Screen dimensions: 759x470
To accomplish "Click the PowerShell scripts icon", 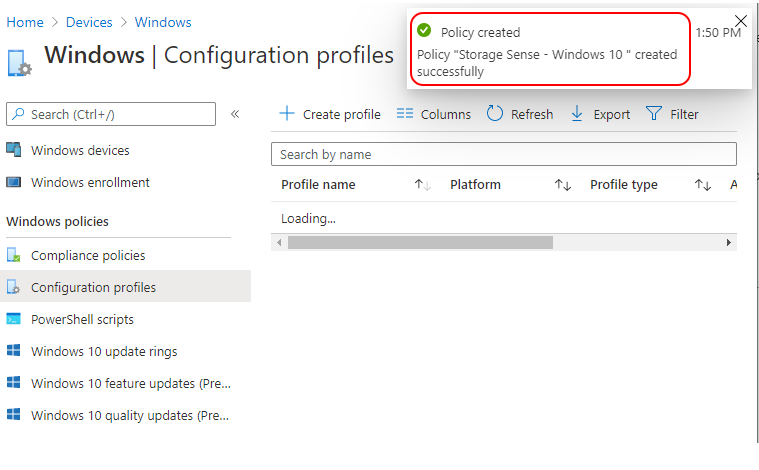I will [14, 319].
